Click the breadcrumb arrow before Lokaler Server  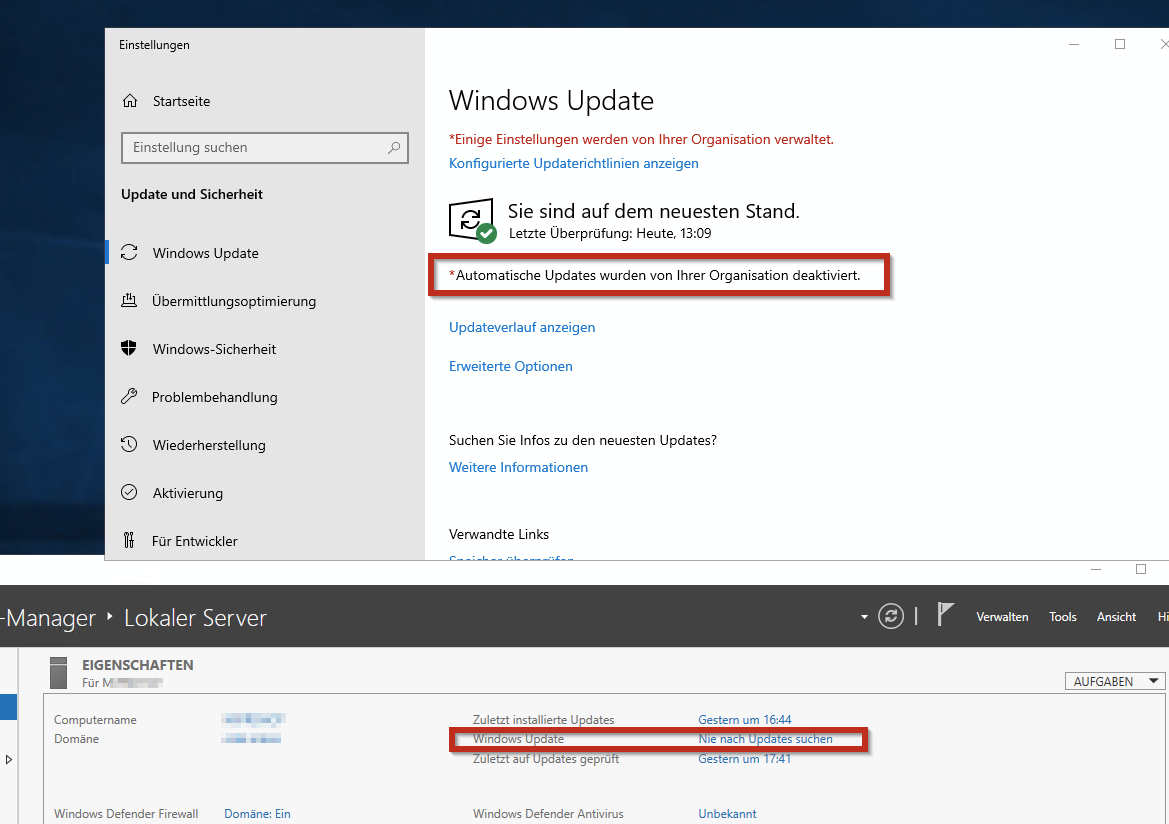[x=110, y=617]
